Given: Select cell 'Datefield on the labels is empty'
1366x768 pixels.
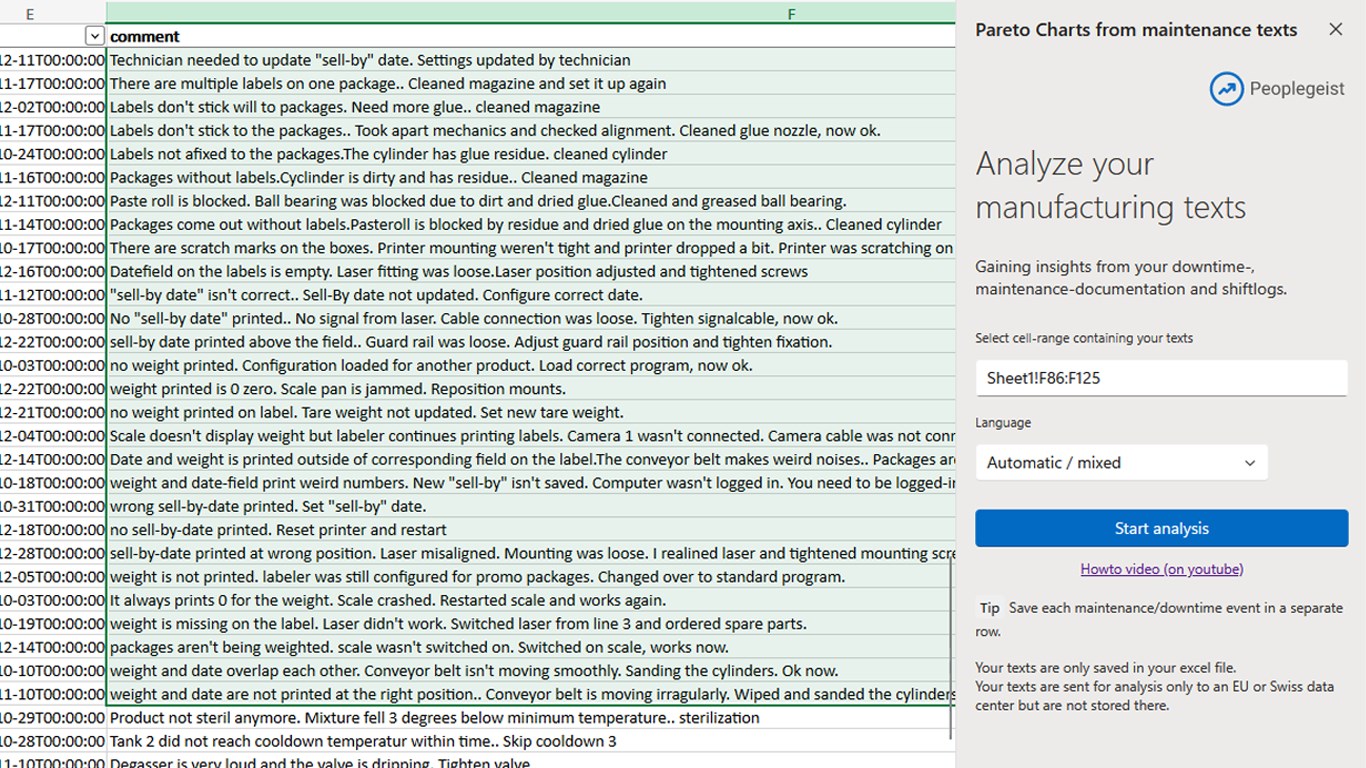Looking at the screenshot, I should tap(531, 272).
